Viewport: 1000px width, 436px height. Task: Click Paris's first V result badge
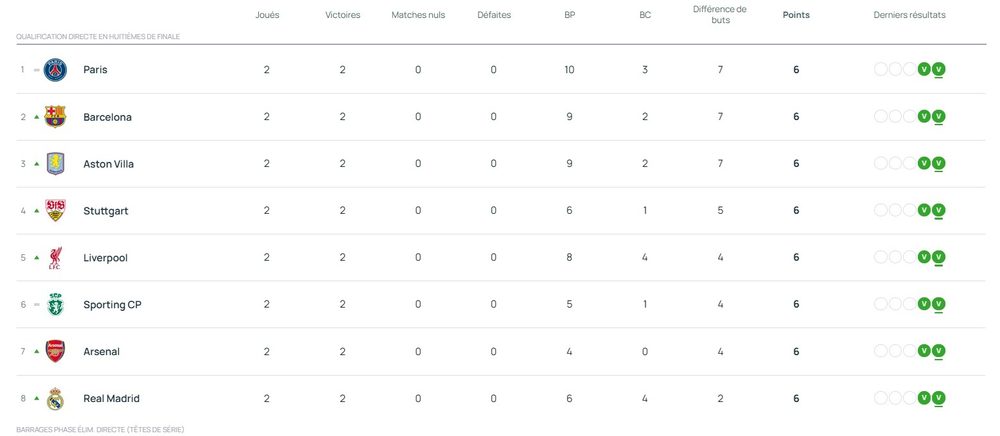[x=923, y=69]
